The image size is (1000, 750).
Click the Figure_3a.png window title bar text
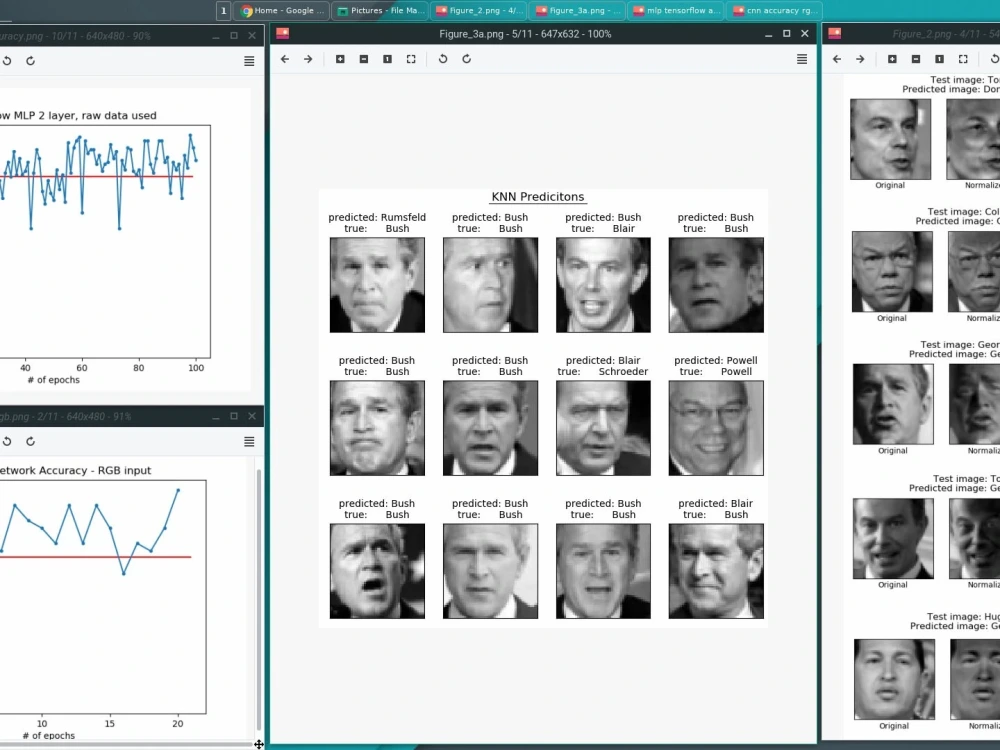point(525,34)
